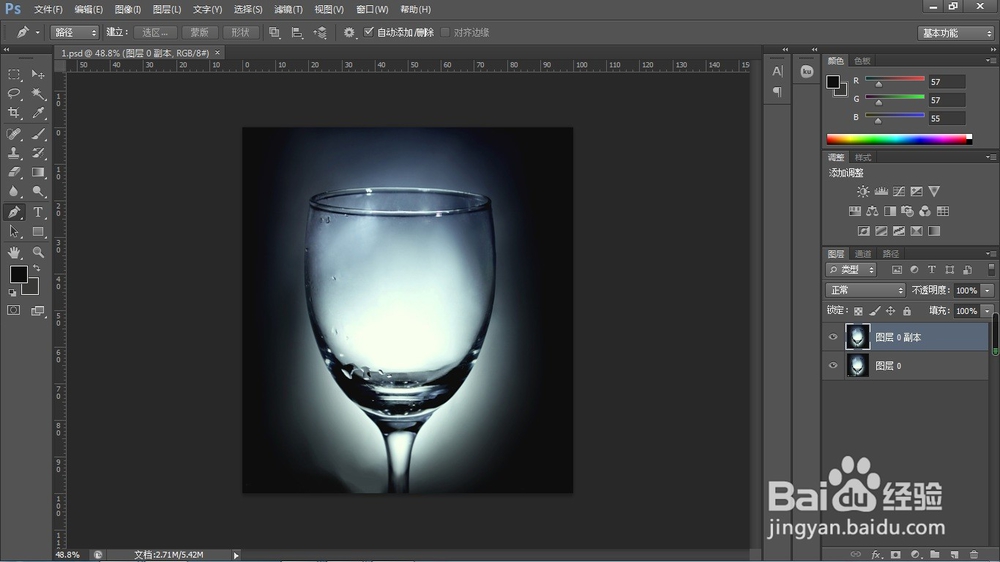Click the 选区... make selection button
1000x562 pixels.
(x=155, y=33)
